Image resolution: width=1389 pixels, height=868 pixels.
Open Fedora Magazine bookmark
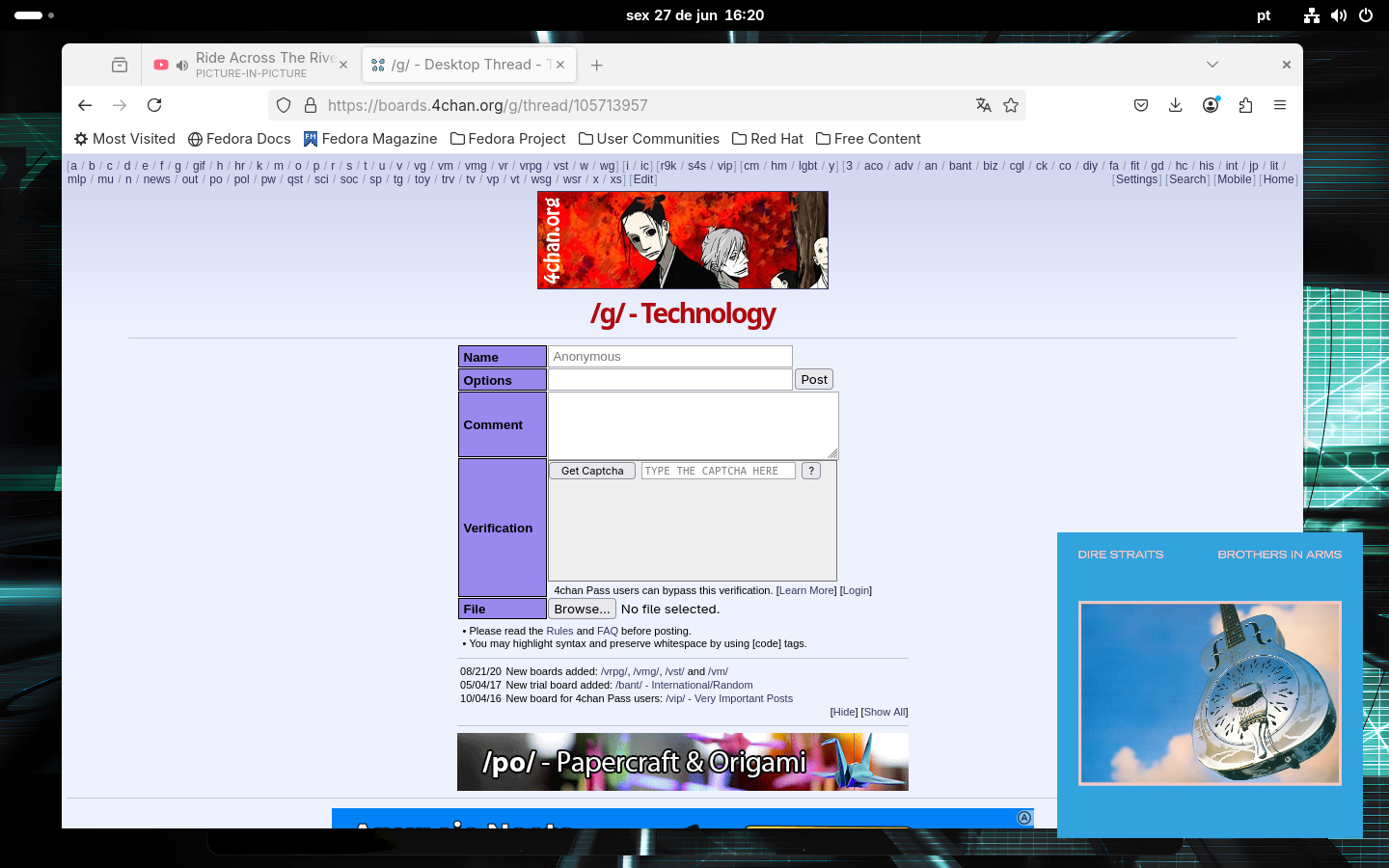[x=370, y=139]
